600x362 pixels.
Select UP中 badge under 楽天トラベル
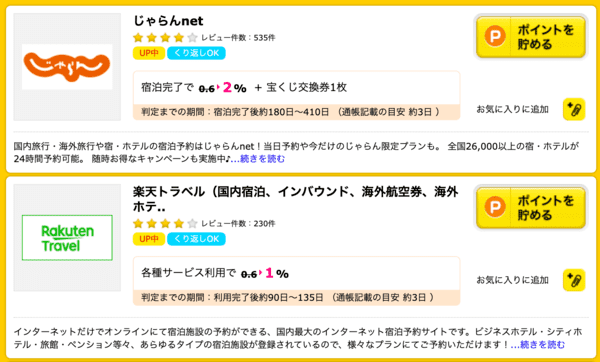[149, 239]
